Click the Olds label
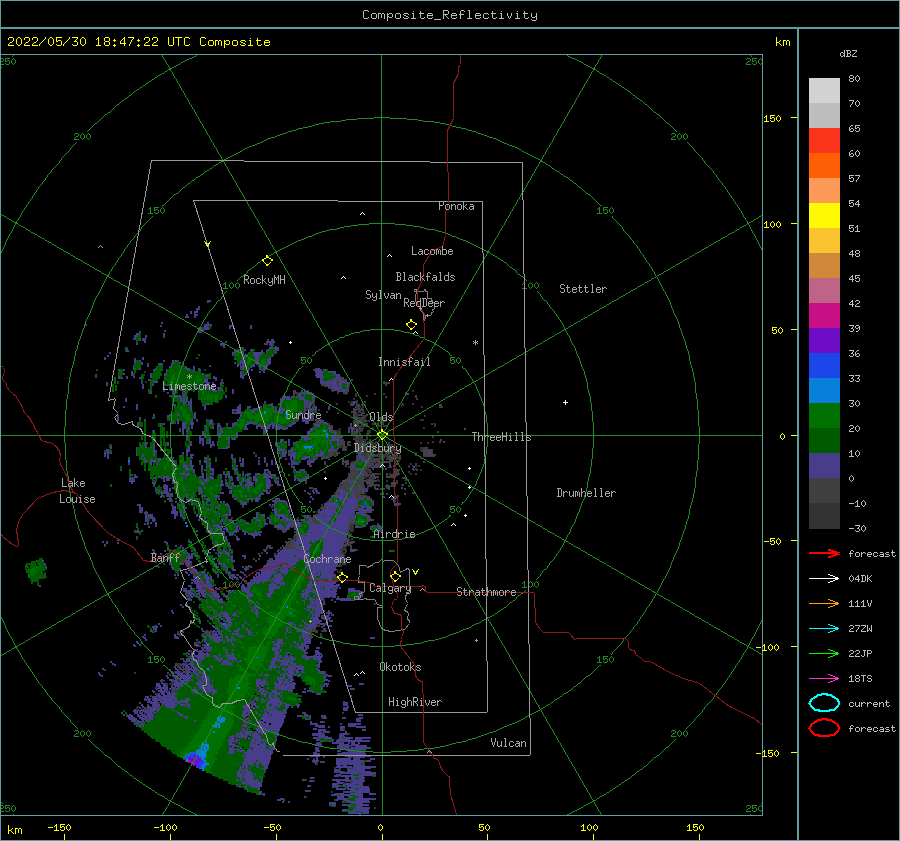The image size is (900, 841). tap(381, 417)
